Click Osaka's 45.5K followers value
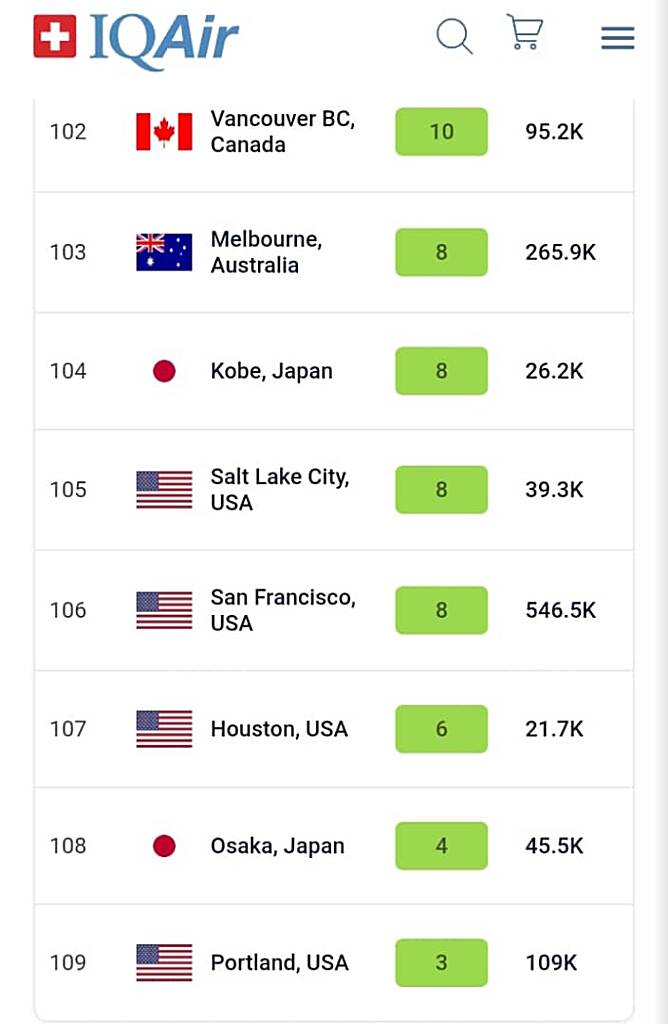This screenshot has width=668, height=1024. click(554, 846)
